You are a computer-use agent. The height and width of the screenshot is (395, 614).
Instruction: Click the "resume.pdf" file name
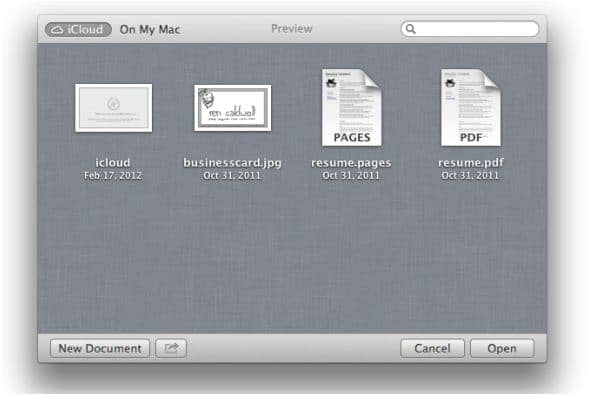pyautogui.click(x=471, y=163)
